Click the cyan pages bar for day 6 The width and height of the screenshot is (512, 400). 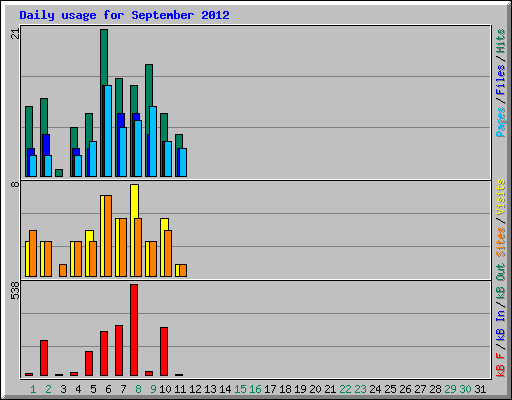coord(108,131)
